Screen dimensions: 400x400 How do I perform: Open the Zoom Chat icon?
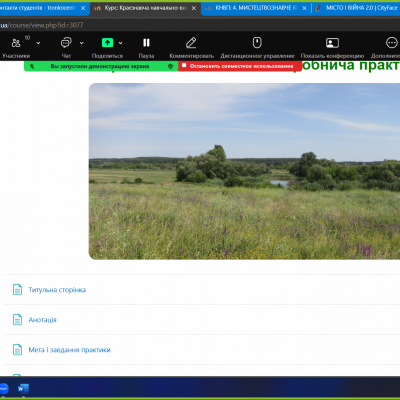[66, 43]
